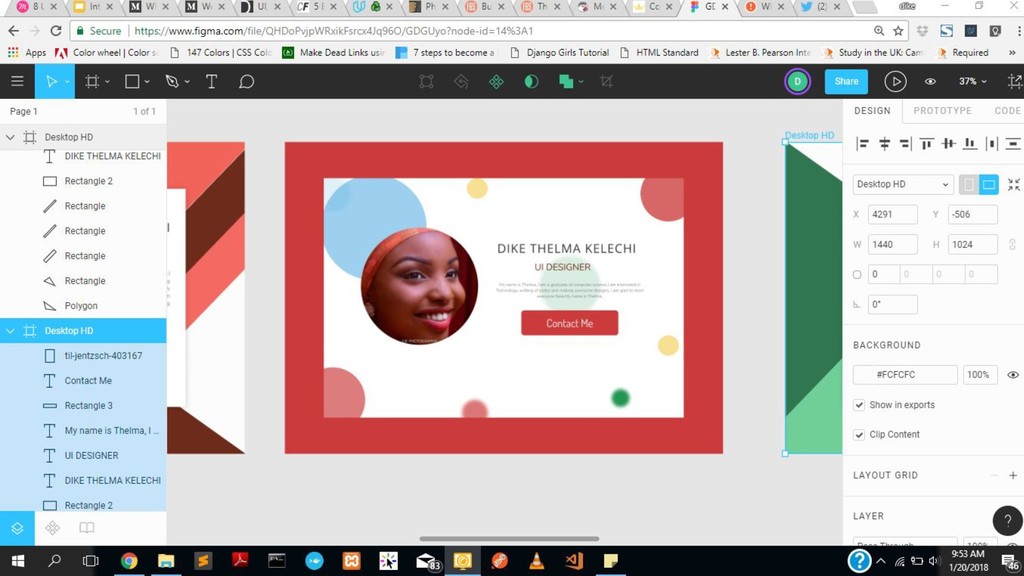Click the corner radius icon toggle
Image resolution: width=1024 pixels, height=576 pixels.
coord(857,274)
